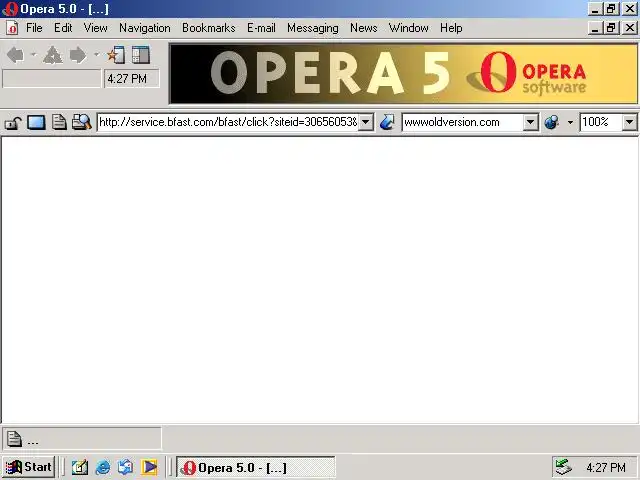This screenshot has height=480, width=640.
Task: Expand the search field dropdown
Action: click(530, 122)
